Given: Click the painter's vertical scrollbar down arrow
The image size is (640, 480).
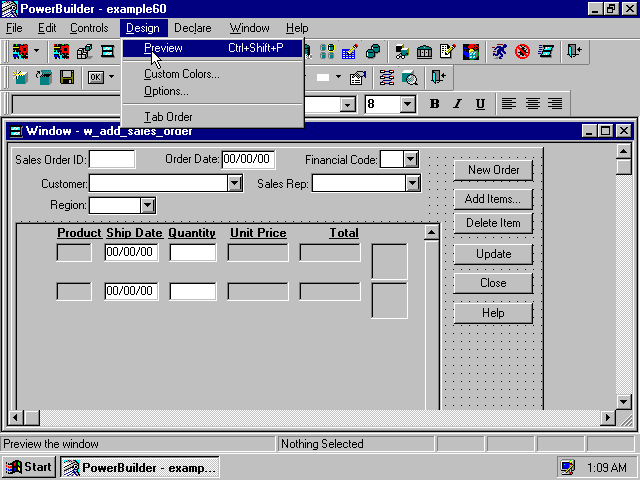Looking at the screenshot, I should click(x=623, y=402).
